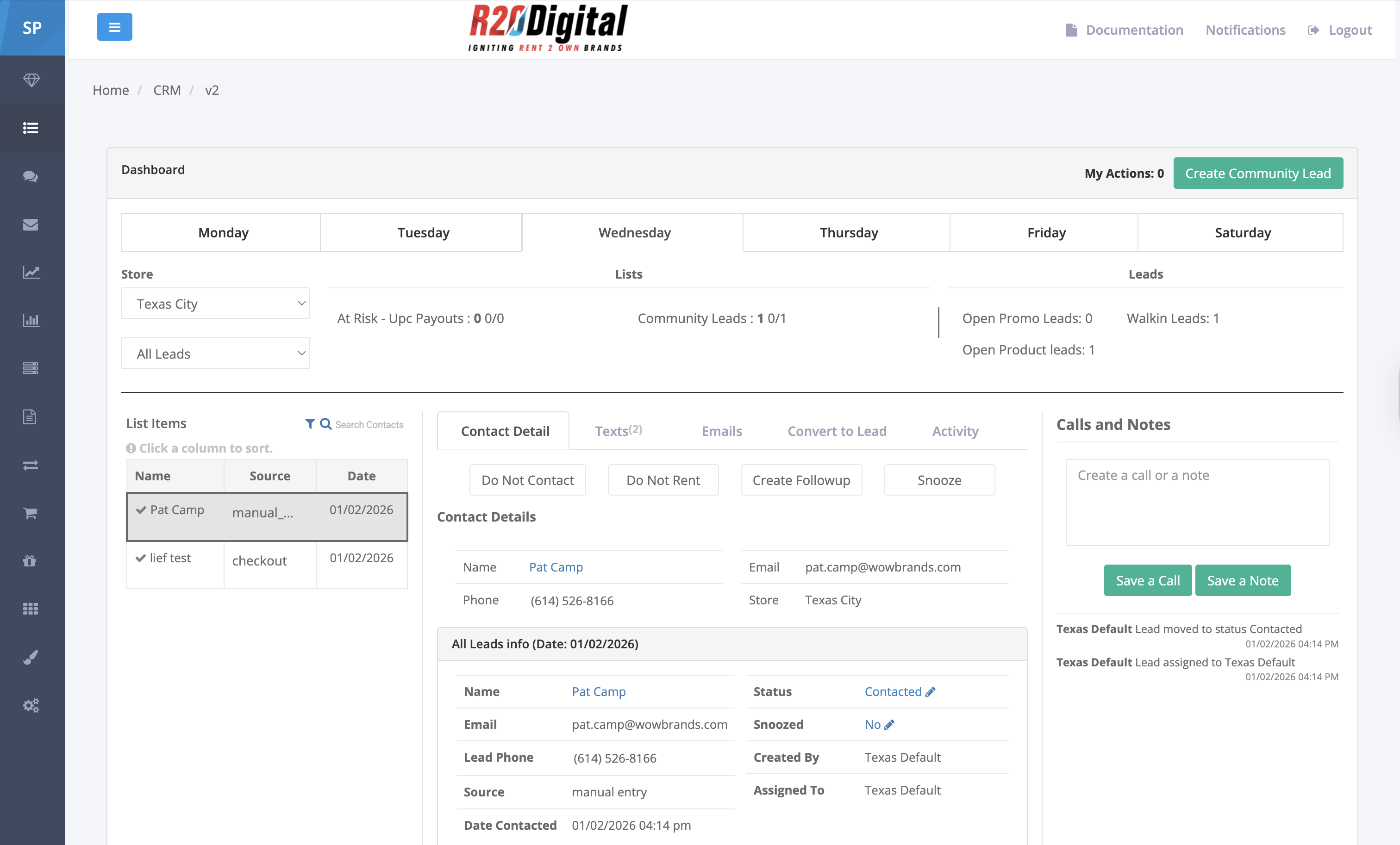Open the bar chart sidebar icon
The image size is (1400, 845).
tap(31, 320)
